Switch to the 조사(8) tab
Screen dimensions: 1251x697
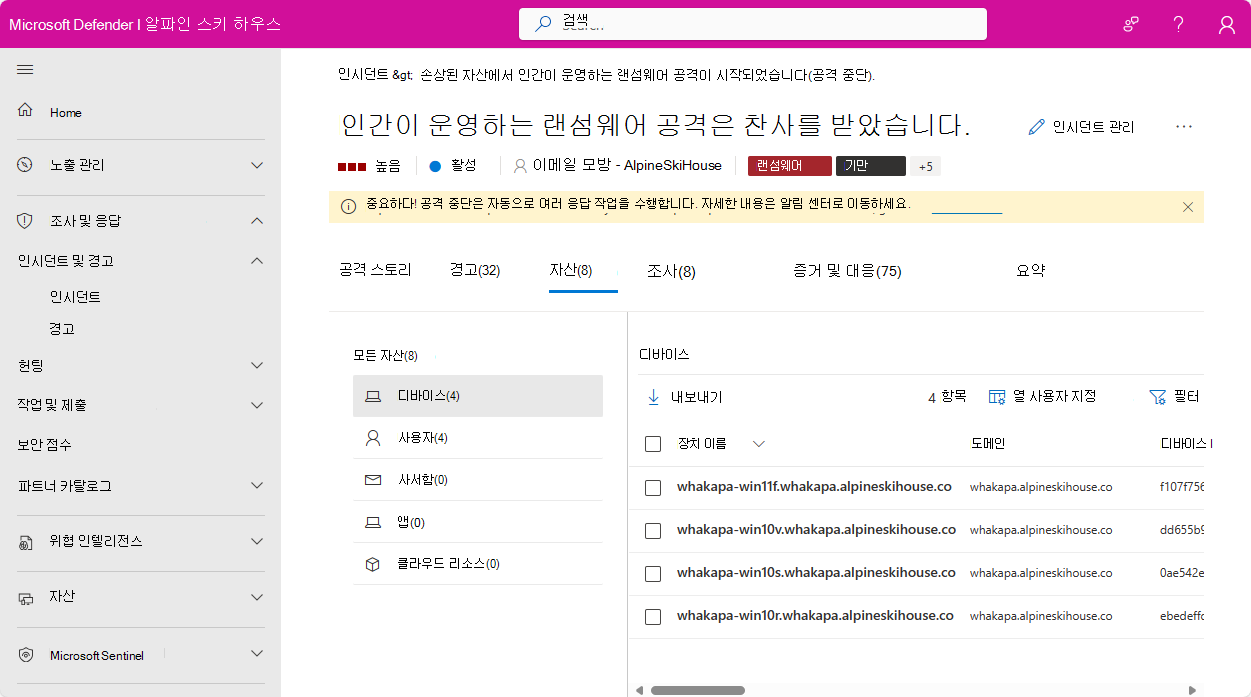(671, 270)
